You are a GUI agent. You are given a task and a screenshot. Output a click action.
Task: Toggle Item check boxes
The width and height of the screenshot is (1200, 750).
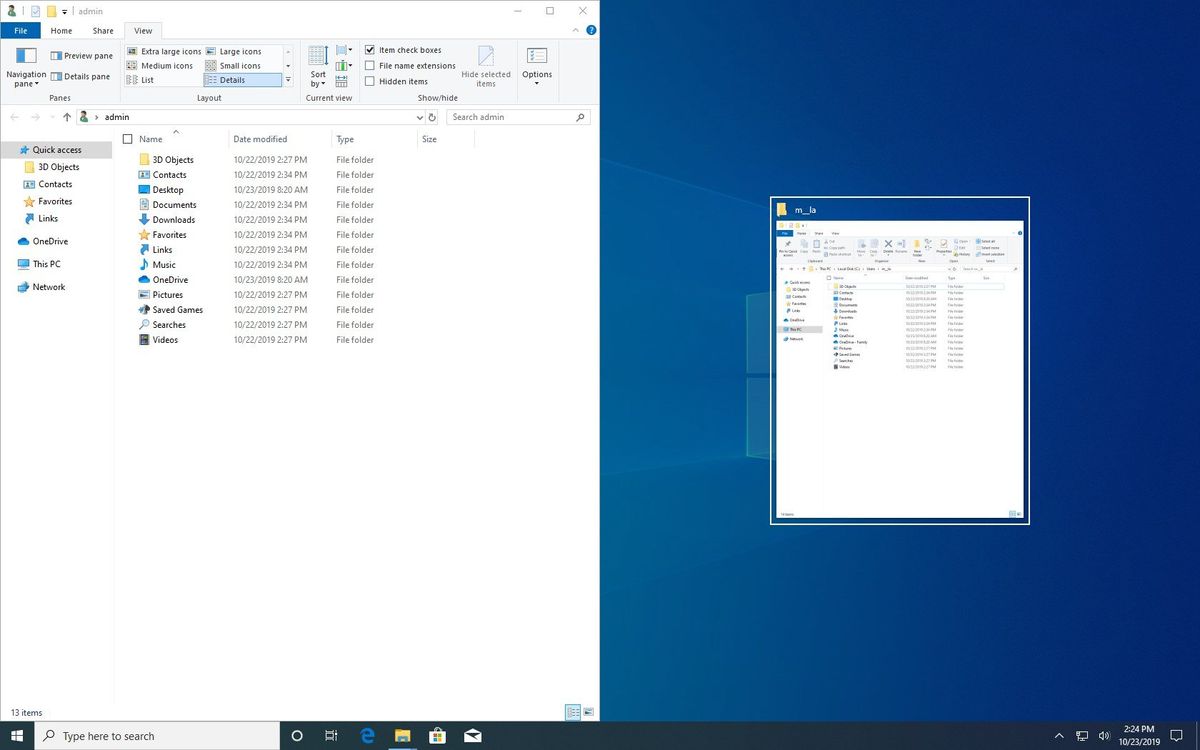[370, 50]
